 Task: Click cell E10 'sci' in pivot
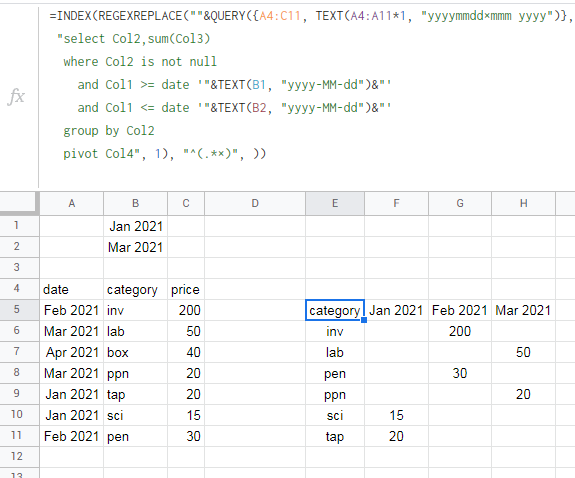335,415
